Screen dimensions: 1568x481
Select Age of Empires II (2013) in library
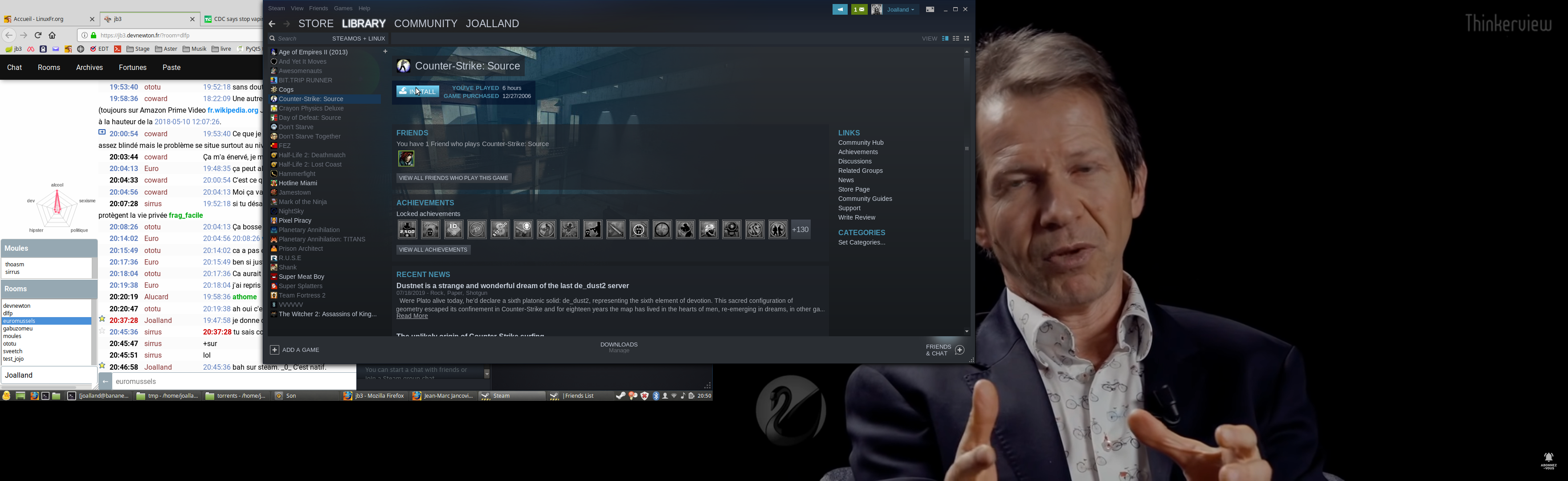pos(312,53)
